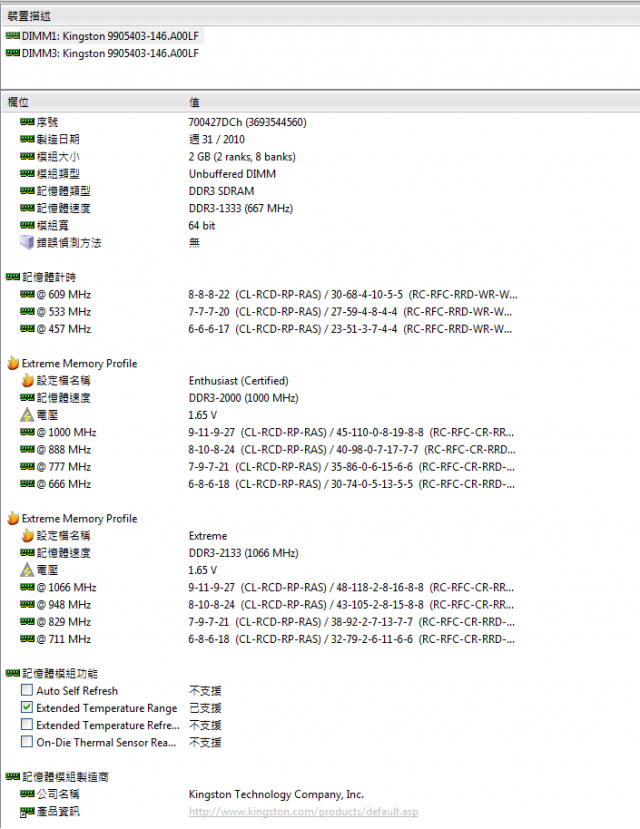The width and height of the screenshot is (640, 829).
Task: Click the memory icon beside 序號
Action: pos(27,122)
